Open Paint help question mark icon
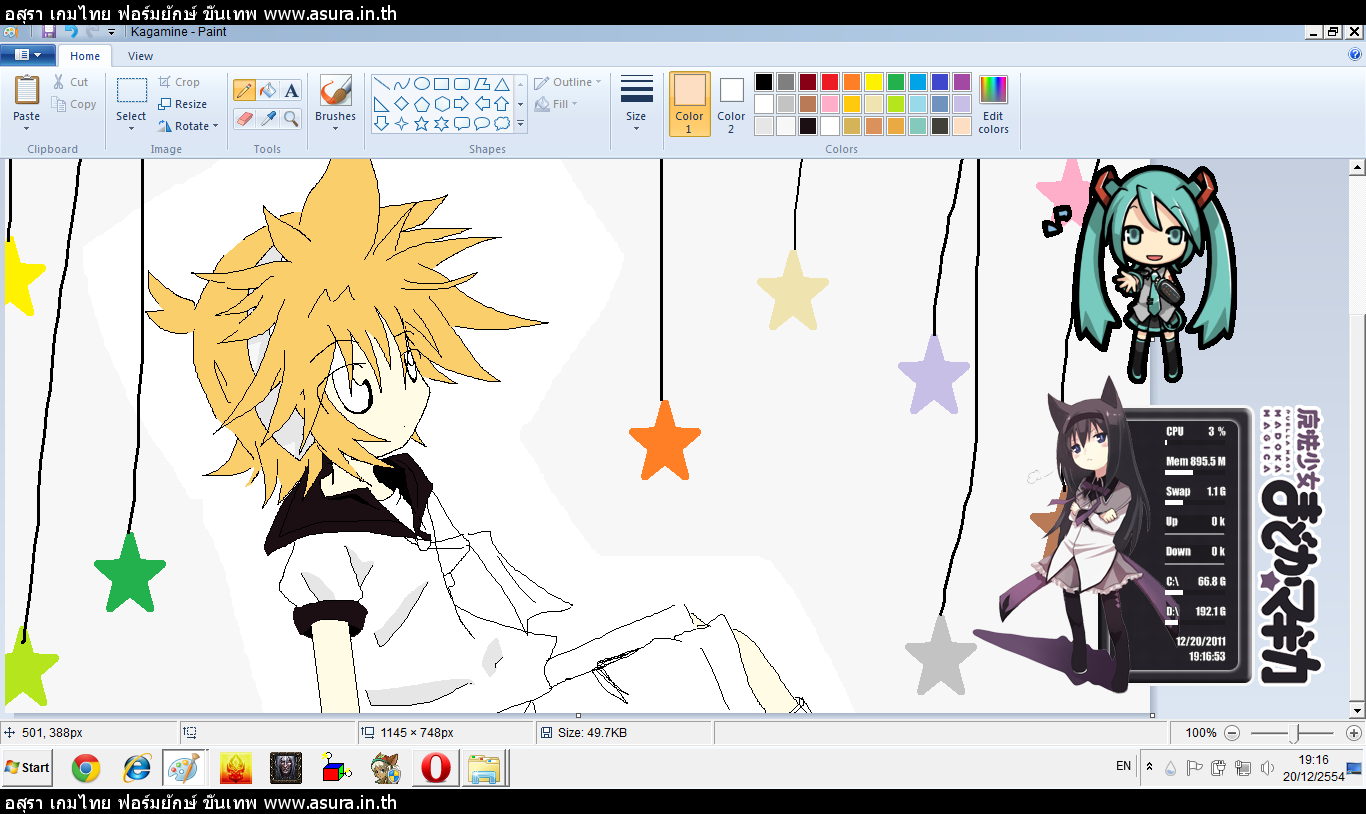Image resolution: width=1366 pixels, height=814 pixels. pyautogui.click(x=1355, y=55)
